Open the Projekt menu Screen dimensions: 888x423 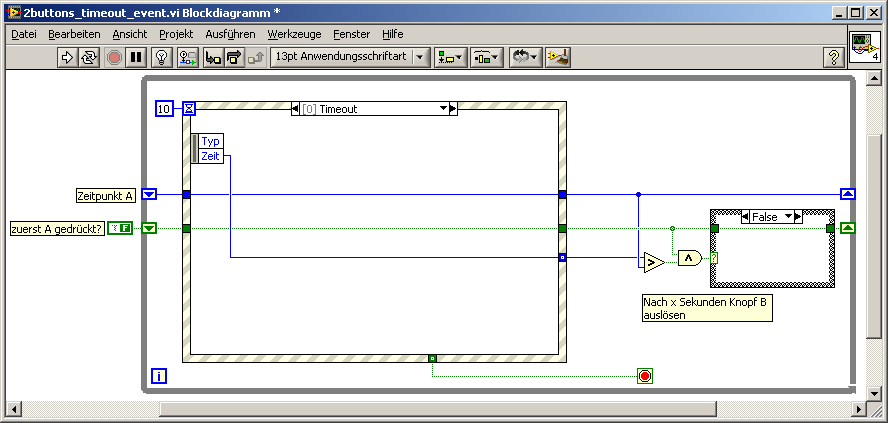click(176, 34)
